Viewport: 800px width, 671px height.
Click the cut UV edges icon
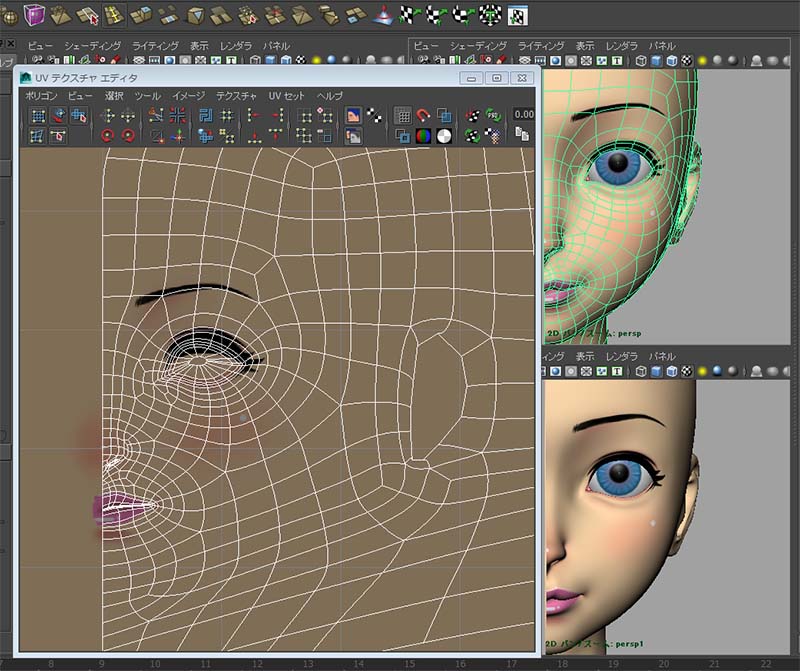(x=156, y=116)
